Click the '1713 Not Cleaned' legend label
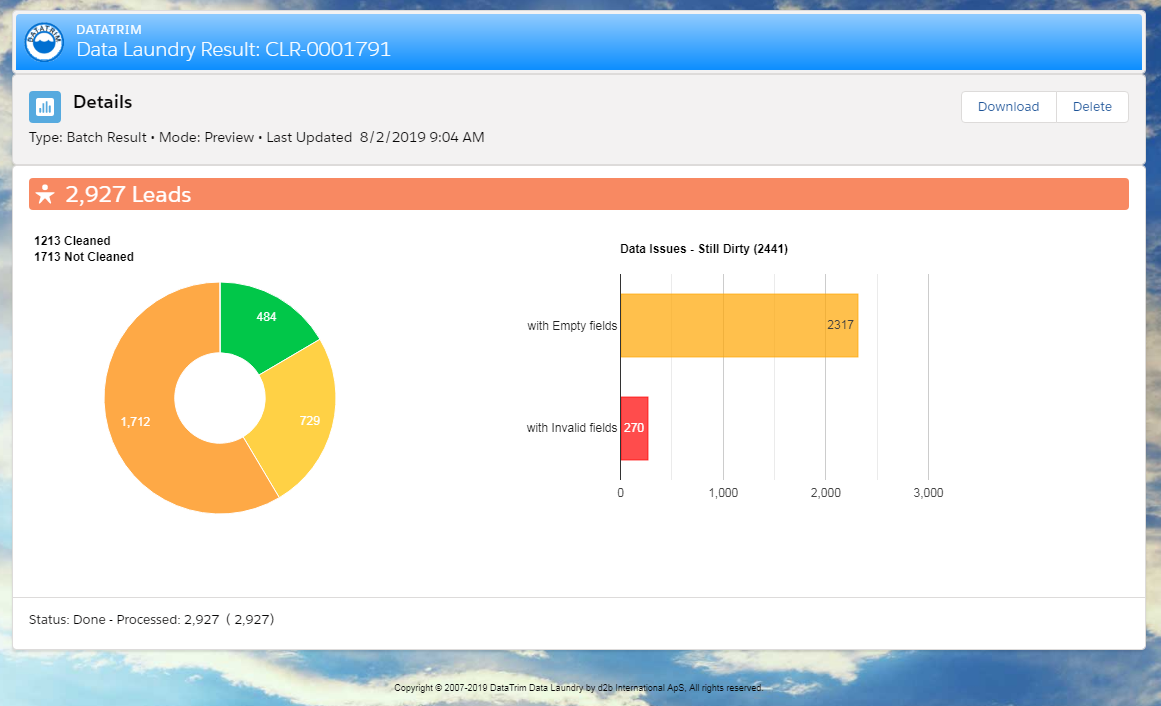This screenshot has height=706, width=1161. point(84,257)
